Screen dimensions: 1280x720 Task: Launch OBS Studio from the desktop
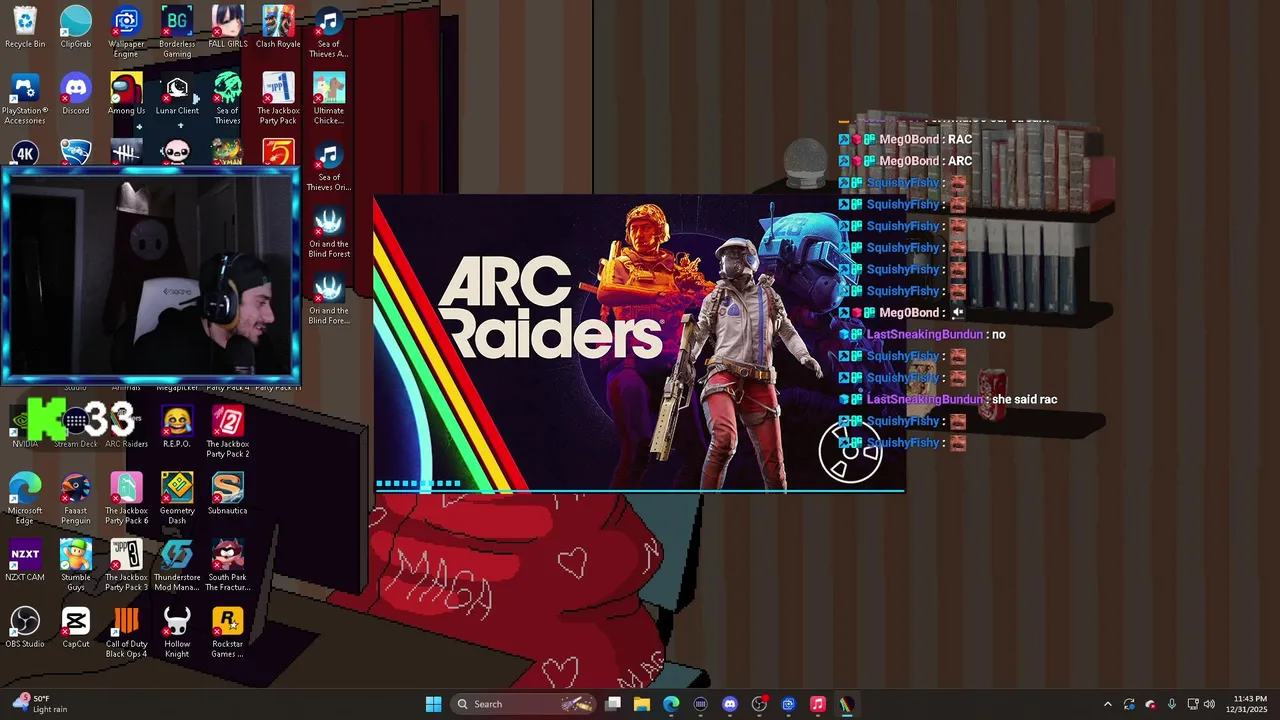[x=25, y=628]
